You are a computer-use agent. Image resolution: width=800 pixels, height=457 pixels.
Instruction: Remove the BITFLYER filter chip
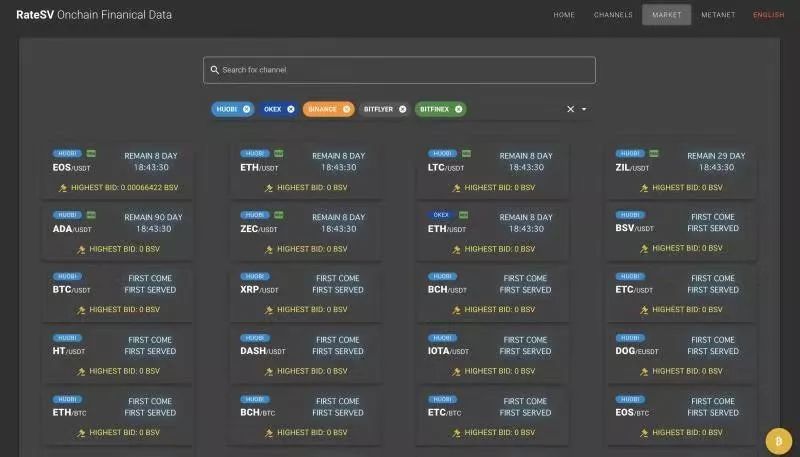point(402,109)
